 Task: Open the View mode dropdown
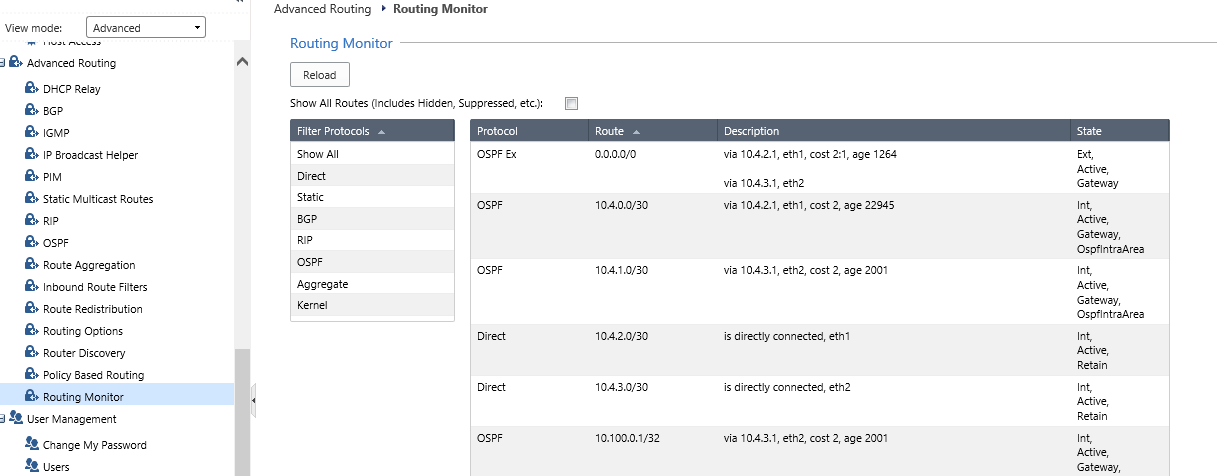point(146,28)
